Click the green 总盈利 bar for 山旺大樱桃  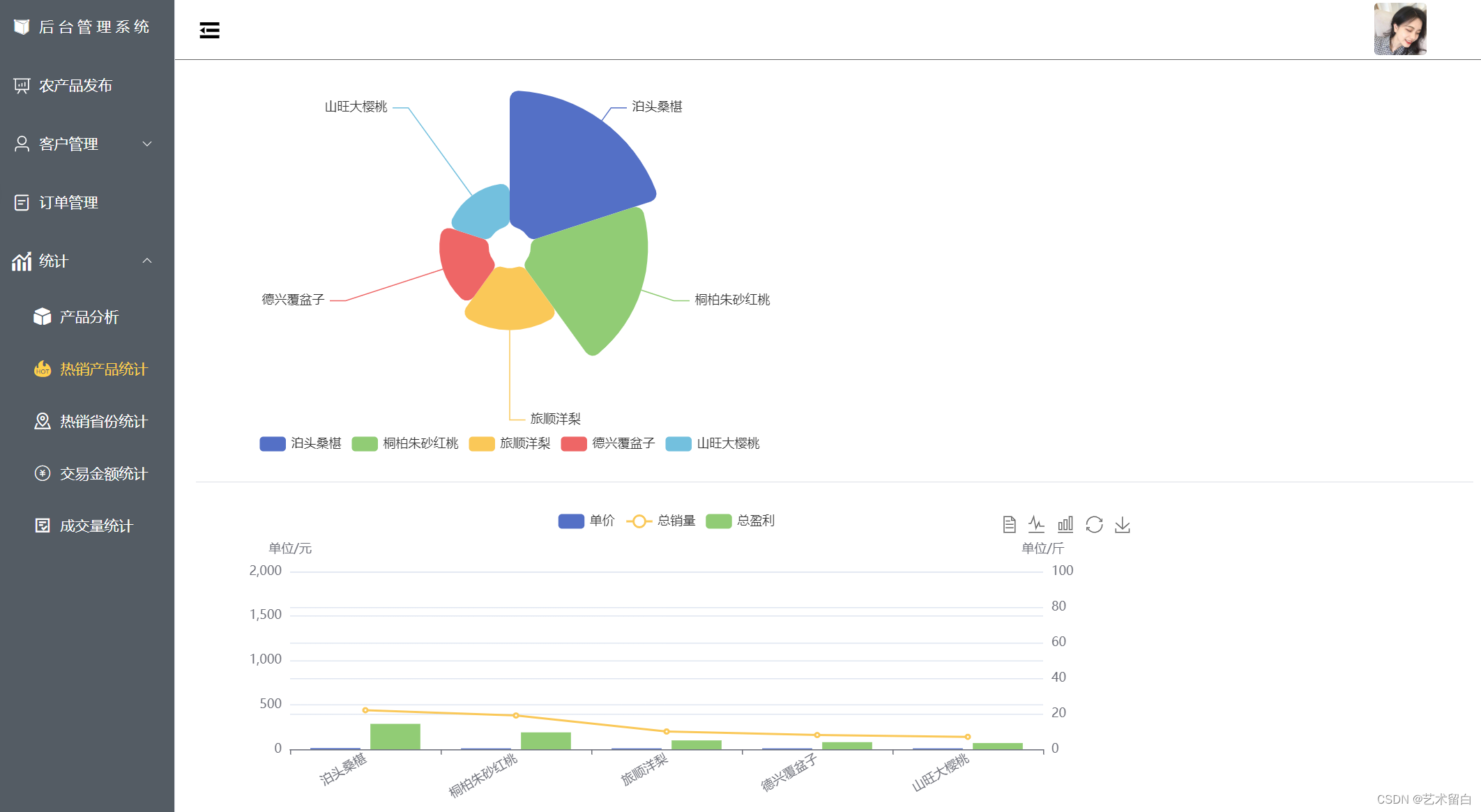tap(998, 746)
